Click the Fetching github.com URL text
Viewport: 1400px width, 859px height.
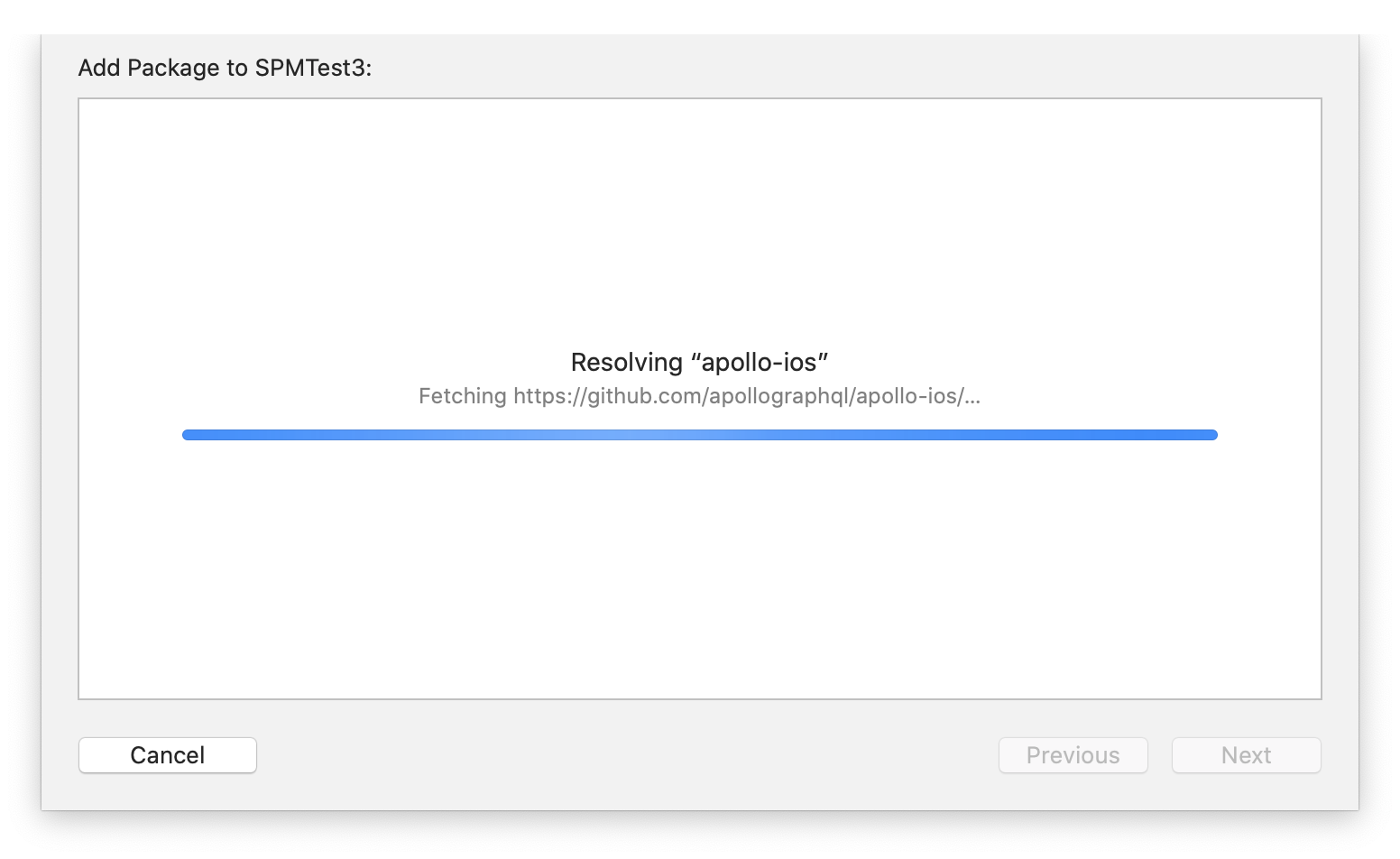700,396
